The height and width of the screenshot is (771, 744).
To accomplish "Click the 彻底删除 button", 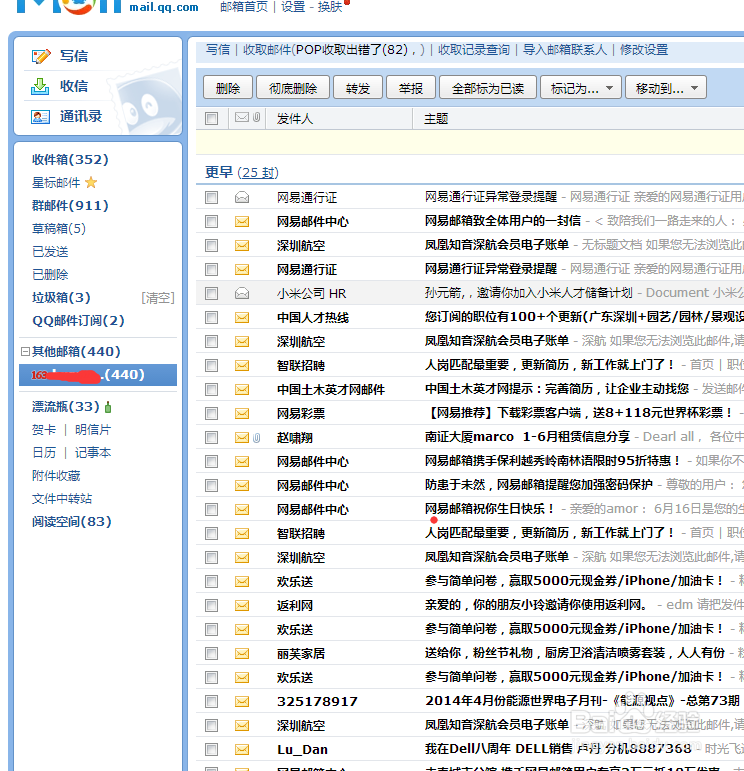I will click(x=293, y=88).
